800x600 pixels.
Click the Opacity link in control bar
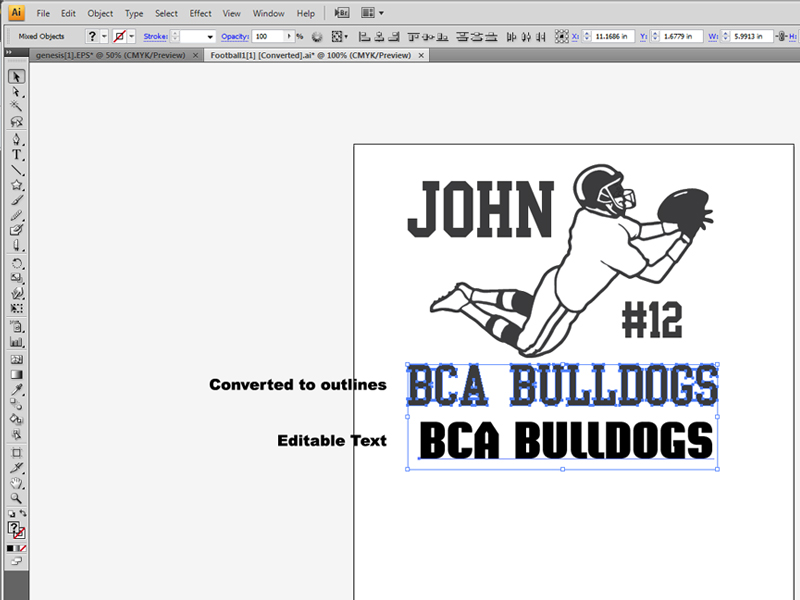click(235, 36)
